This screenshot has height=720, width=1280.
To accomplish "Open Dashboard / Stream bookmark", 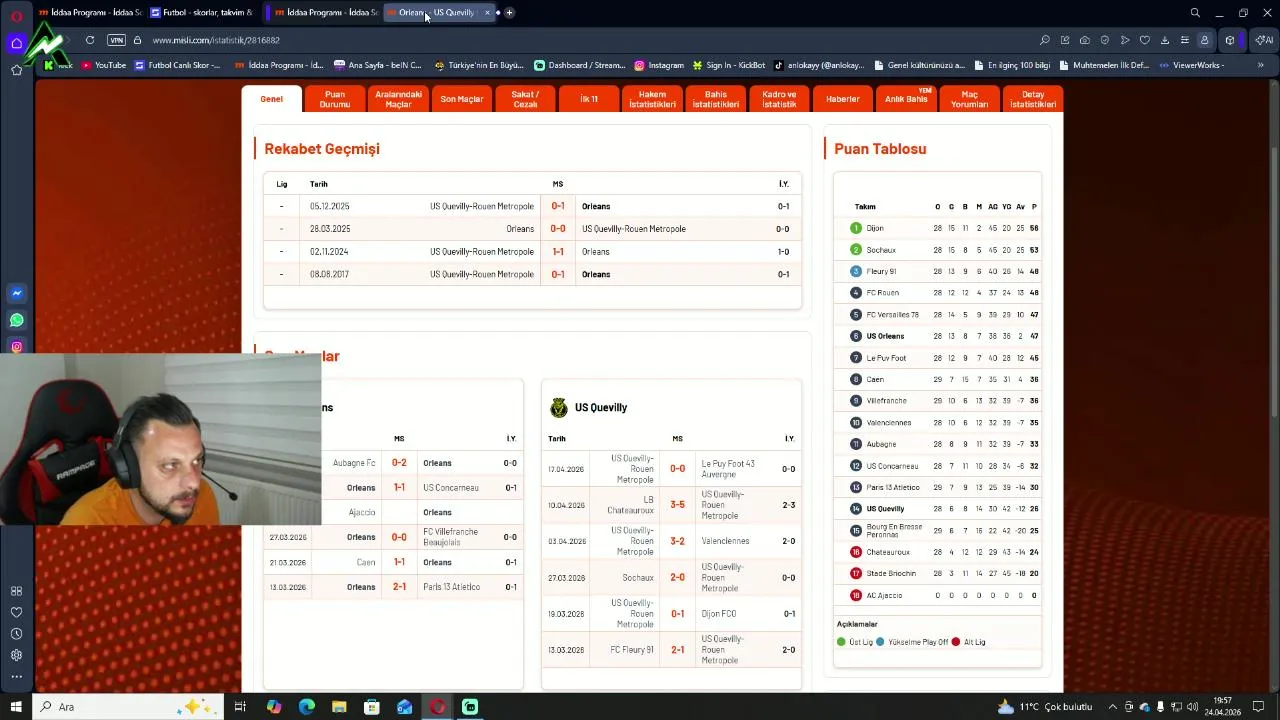I will click(580, 65).
